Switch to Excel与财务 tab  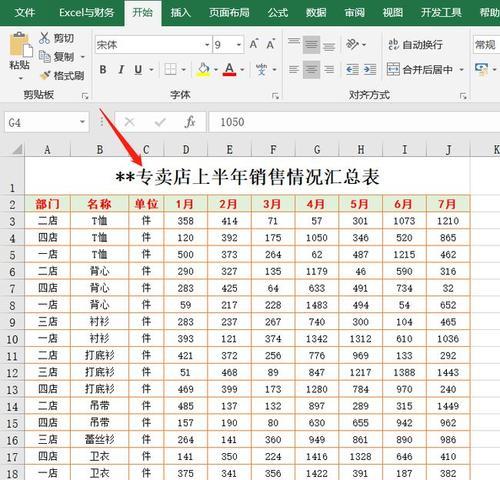point(86,13)
